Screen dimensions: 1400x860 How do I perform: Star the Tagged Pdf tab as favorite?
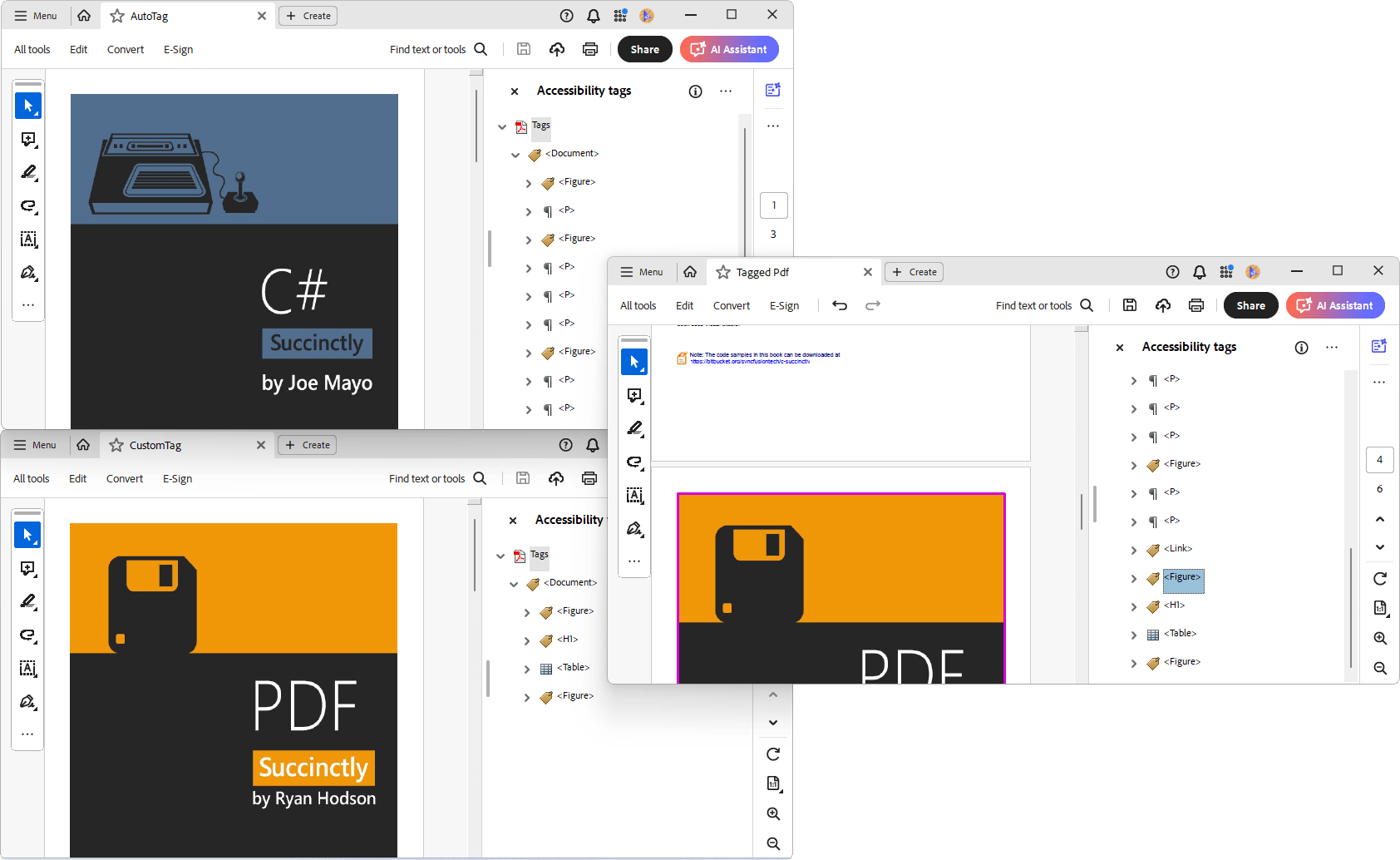[723, 272]
